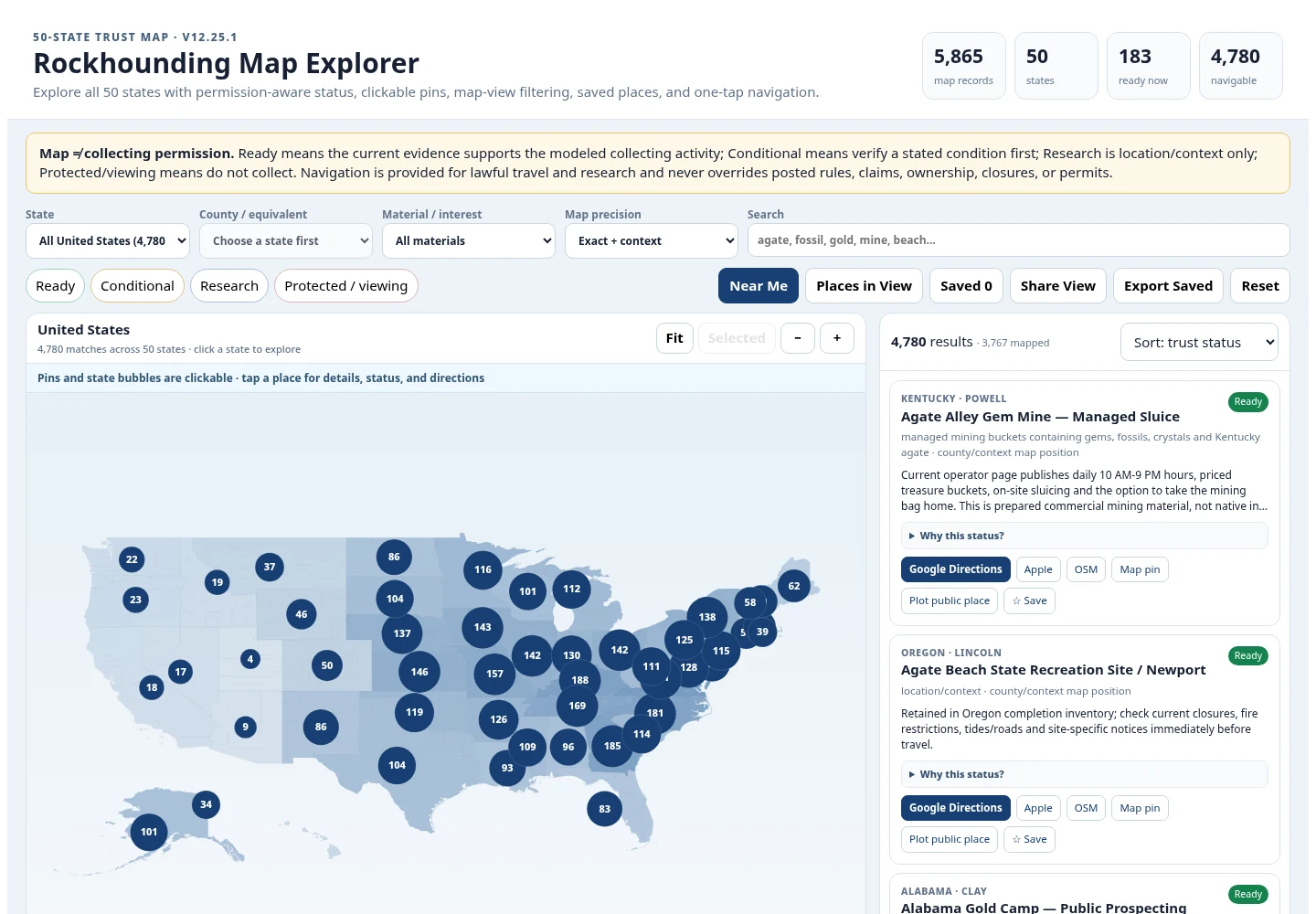Change the Sort: trust status dropdown
The image size is (1316, 914).
(x=1199, y=343)
